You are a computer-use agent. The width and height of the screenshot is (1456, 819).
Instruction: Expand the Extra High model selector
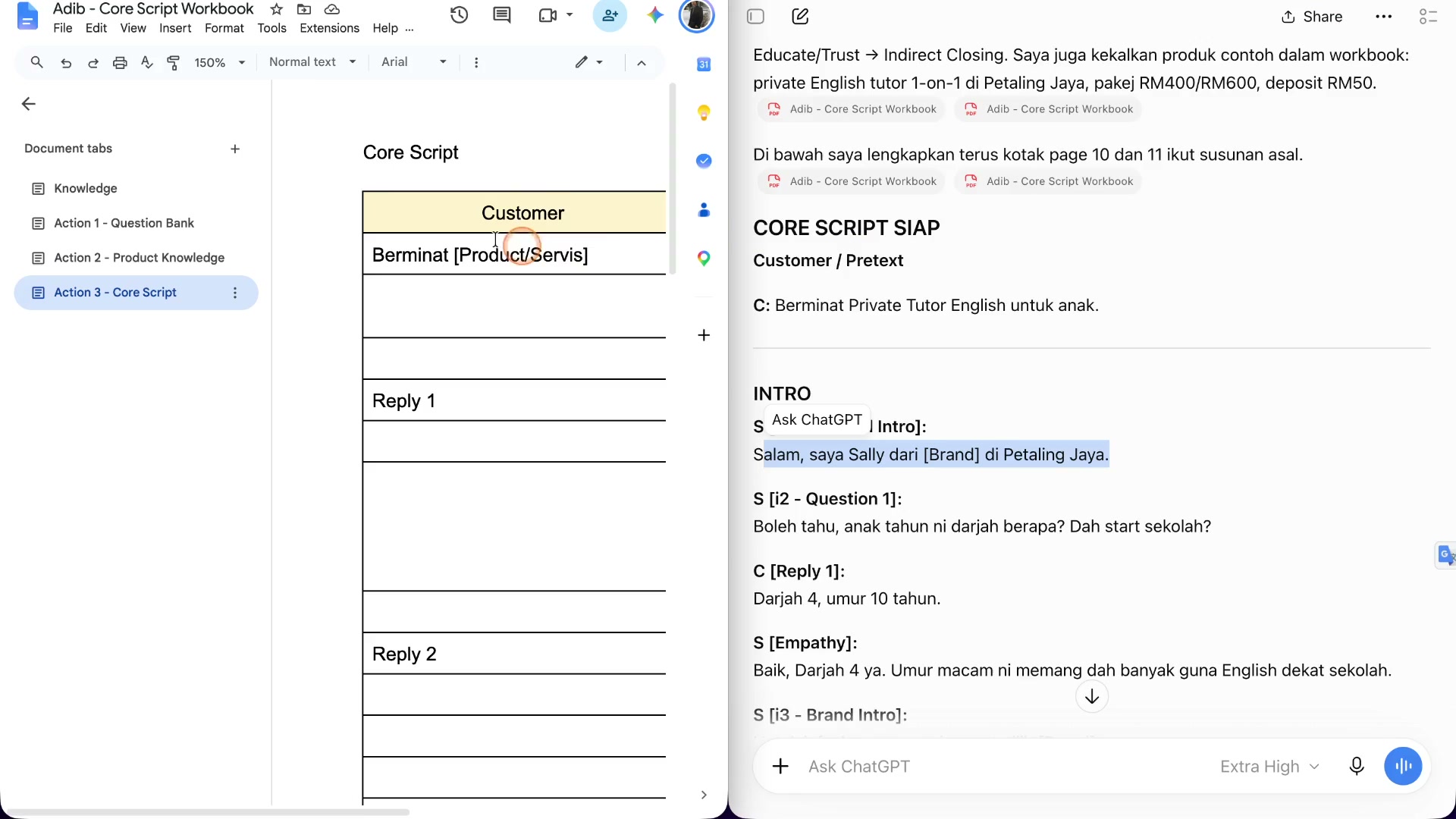point(1269,766)
